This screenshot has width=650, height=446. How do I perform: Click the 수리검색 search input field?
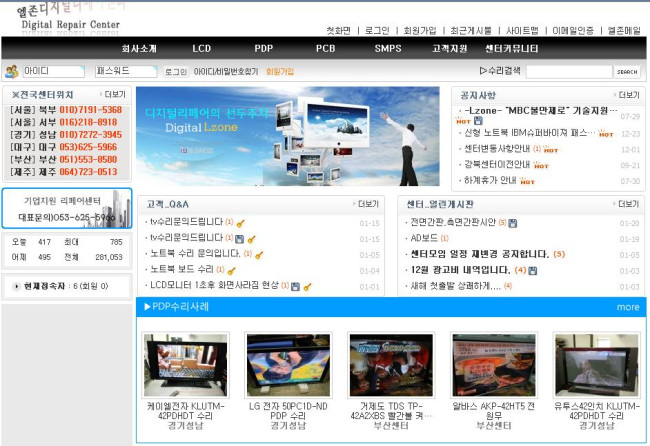click(567, 72)
